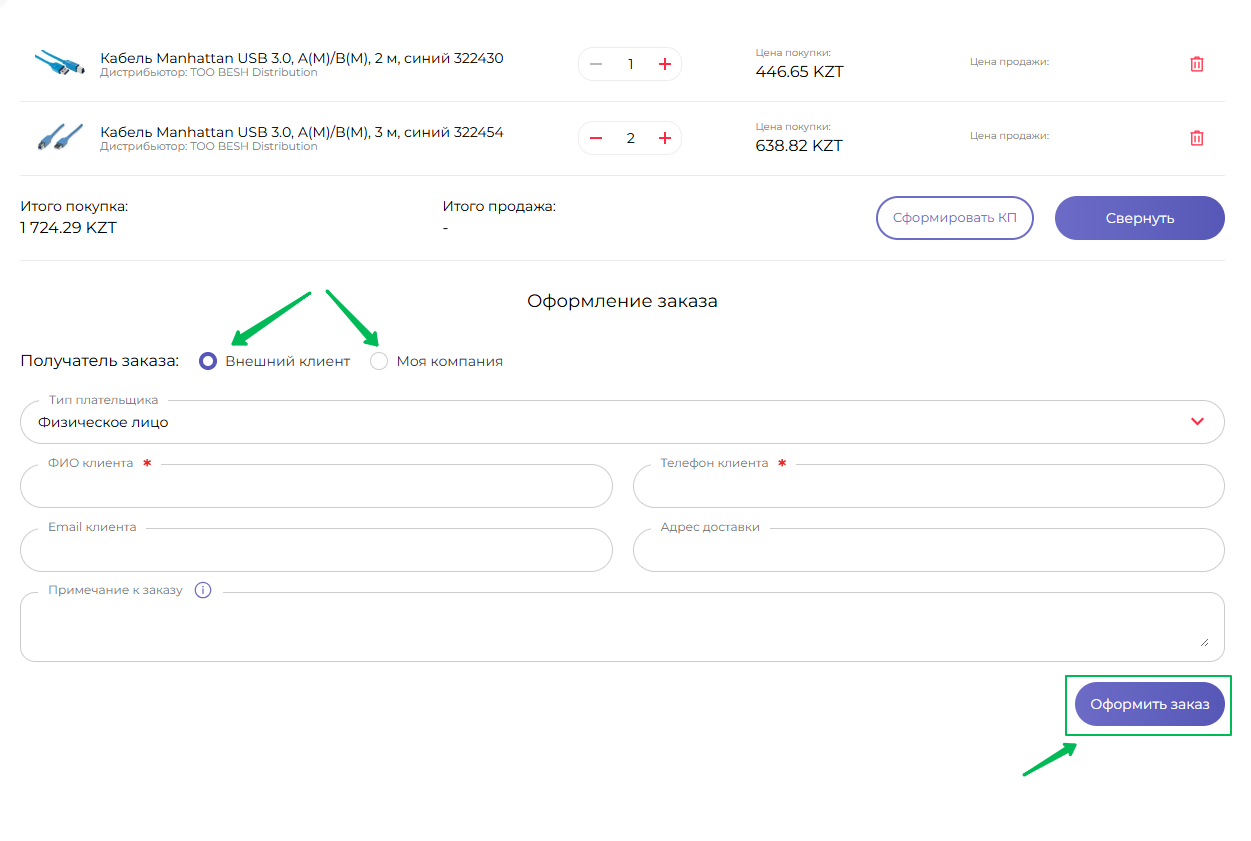
Task: Decrease quantity of 2 m cable
Action: [x=596, y=64]
